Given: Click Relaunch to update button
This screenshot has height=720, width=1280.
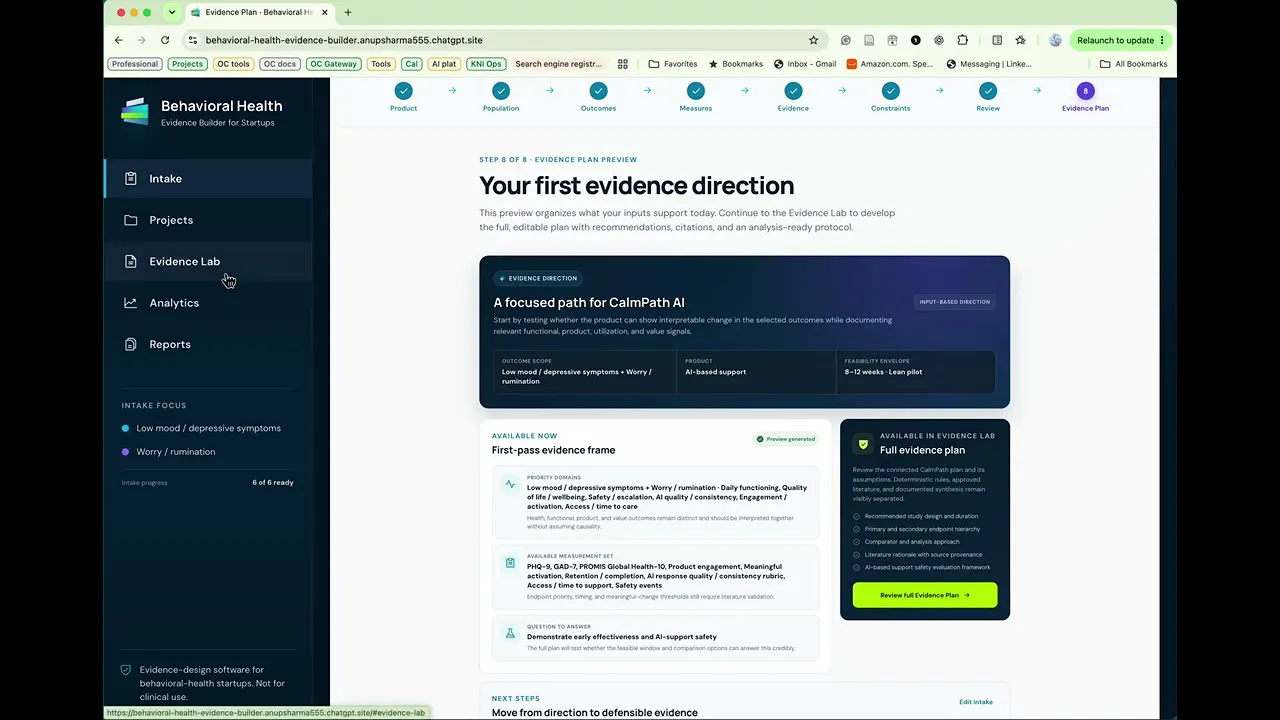Looking at the screenshot, I should [x=1120, y=40].
